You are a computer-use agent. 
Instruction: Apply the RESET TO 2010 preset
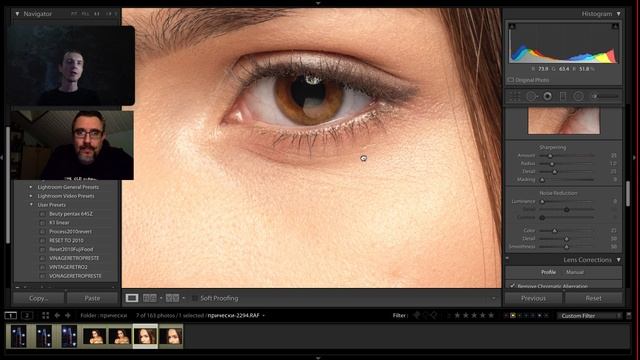pos(66,240)
